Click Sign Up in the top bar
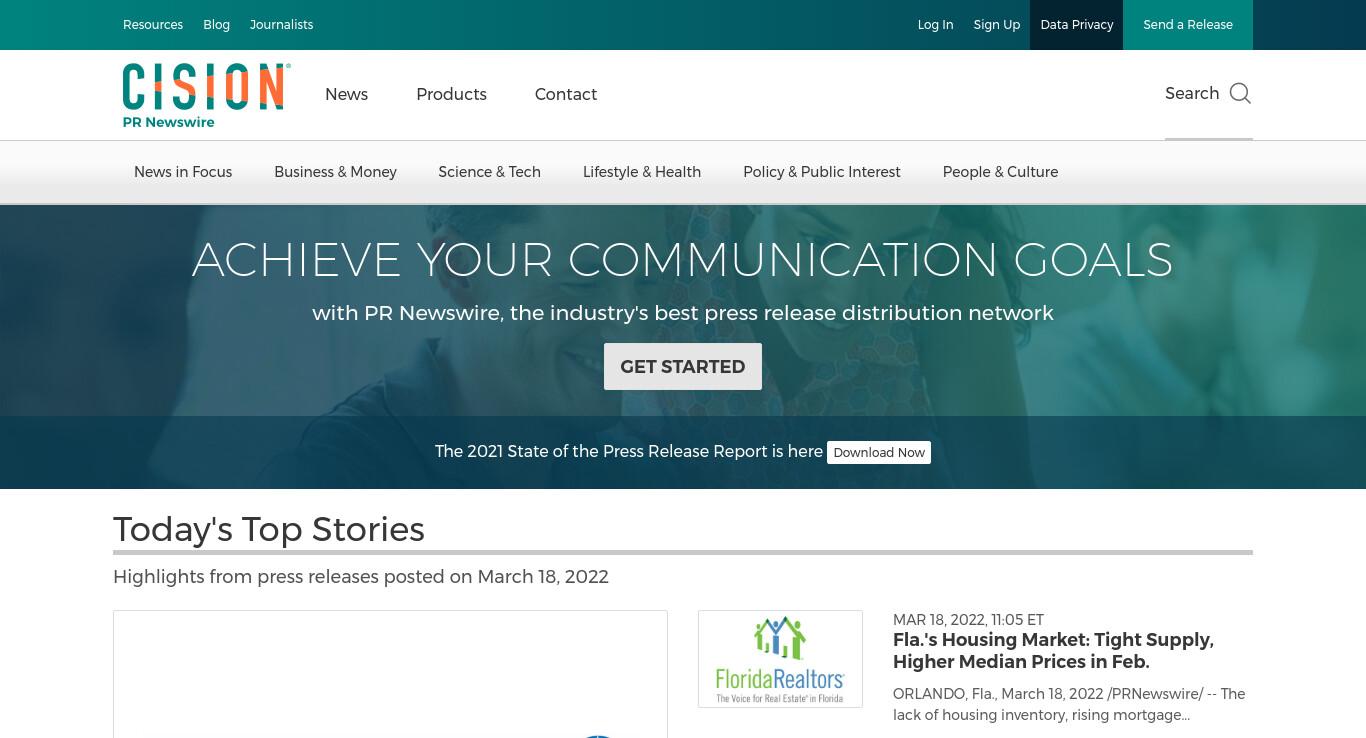The height and width of the screenshot is (738, 1366). (997, 25)
